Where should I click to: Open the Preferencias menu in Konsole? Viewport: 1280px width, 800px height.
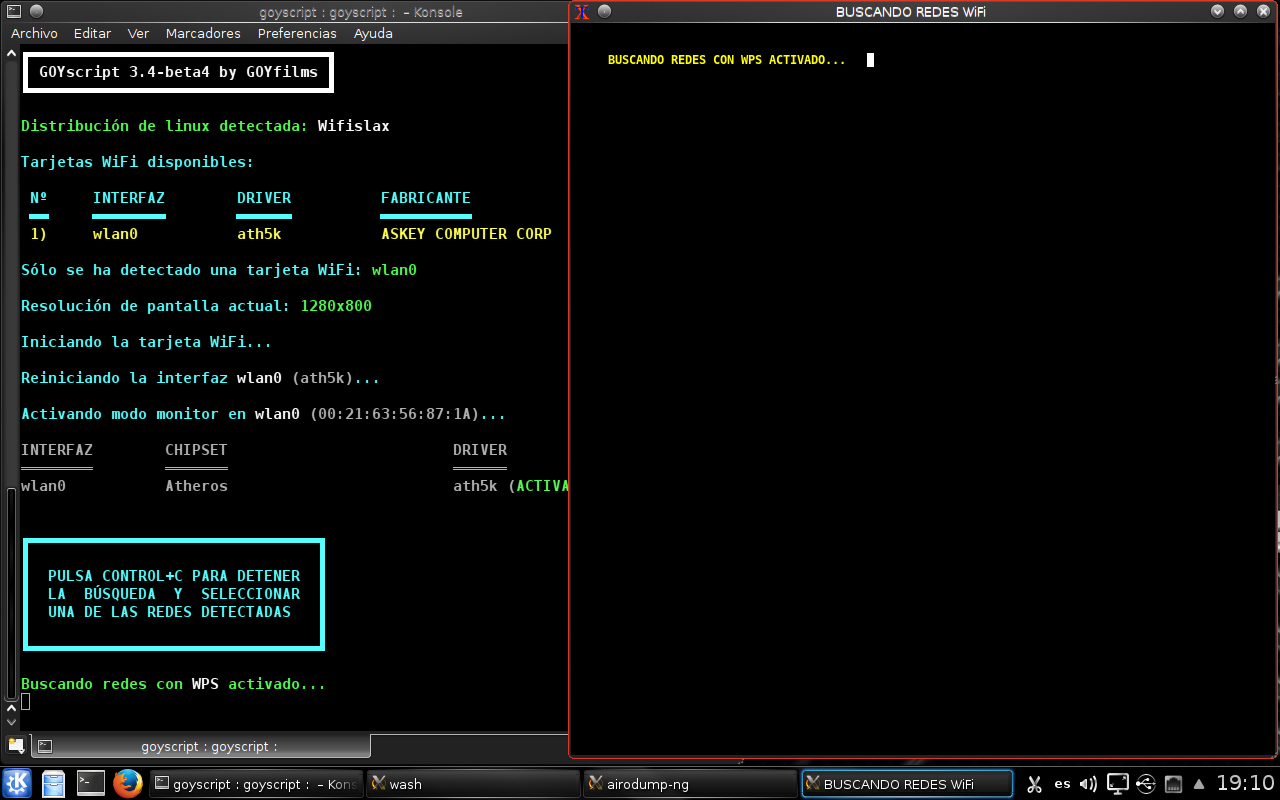(297, 33)
